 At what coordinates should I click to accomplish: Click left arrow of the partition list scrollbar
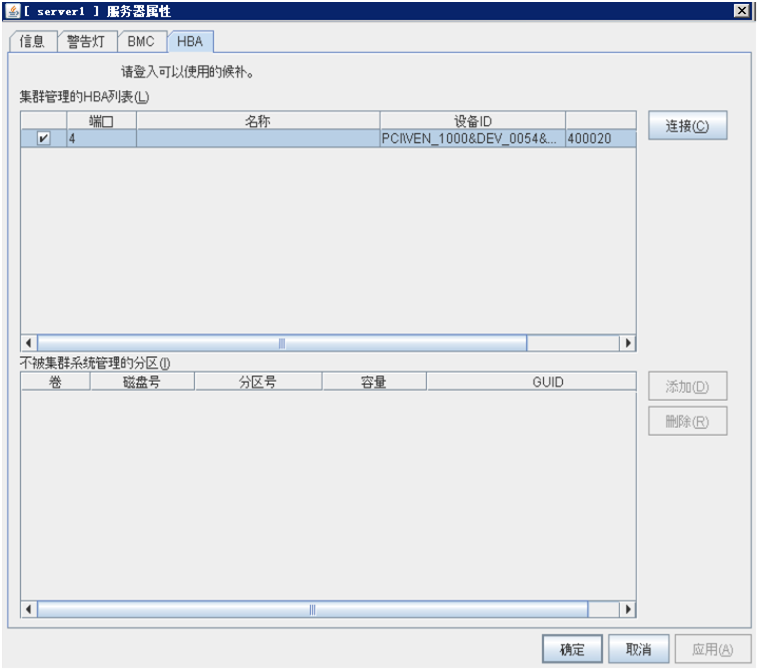click(x=28, y=609)
